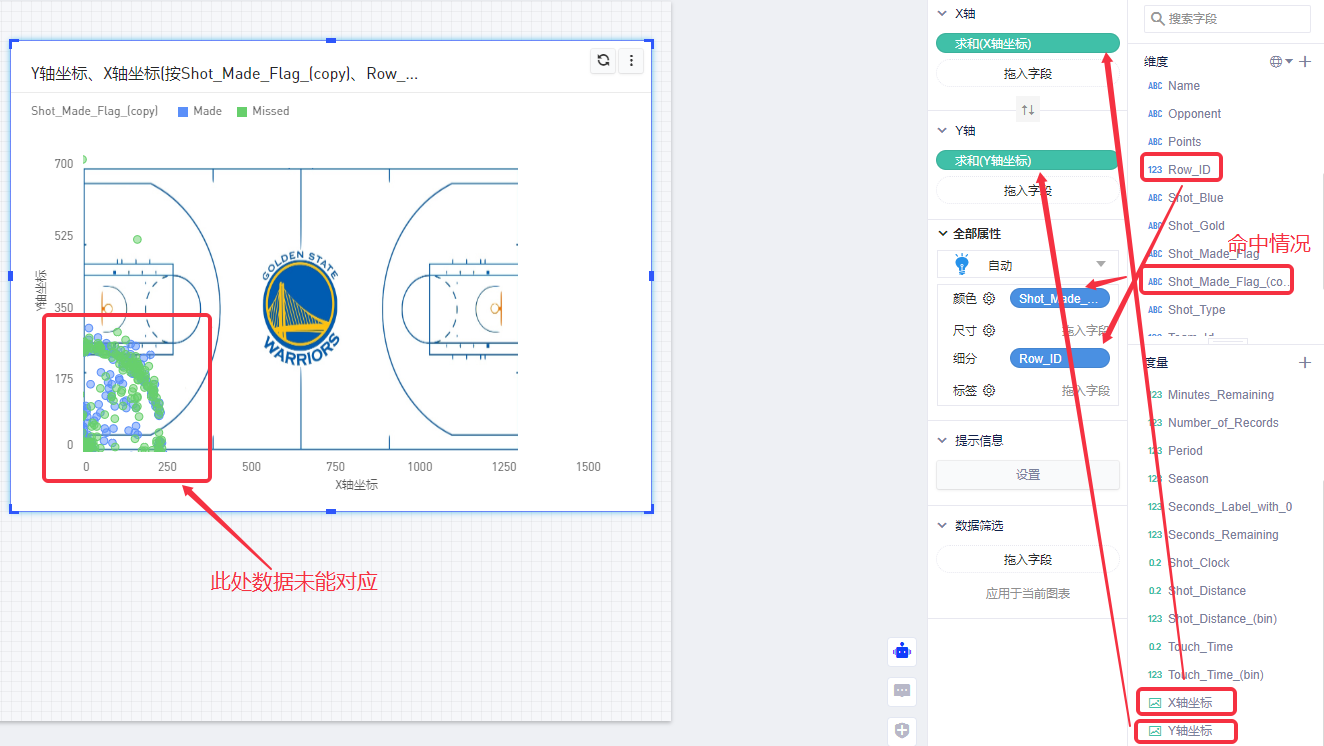Open the 尺寸 gear settings
Screen dimensions: 1324x746
(x=989, y=331)
